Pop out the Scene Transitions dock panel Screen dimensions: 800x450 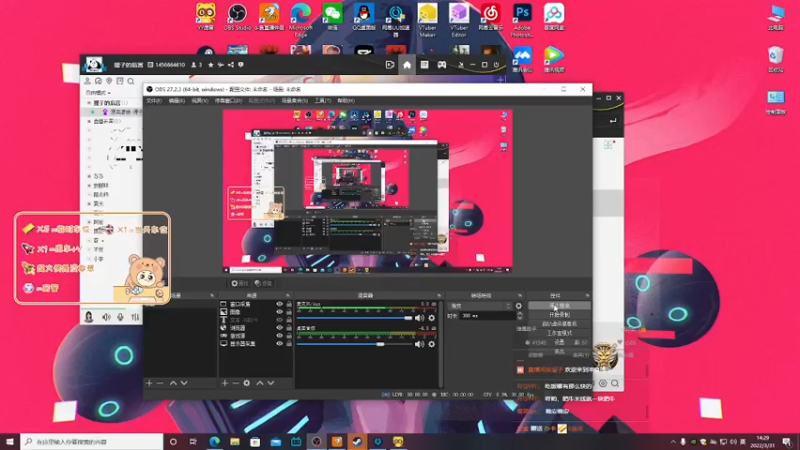(x=520, y=295)
